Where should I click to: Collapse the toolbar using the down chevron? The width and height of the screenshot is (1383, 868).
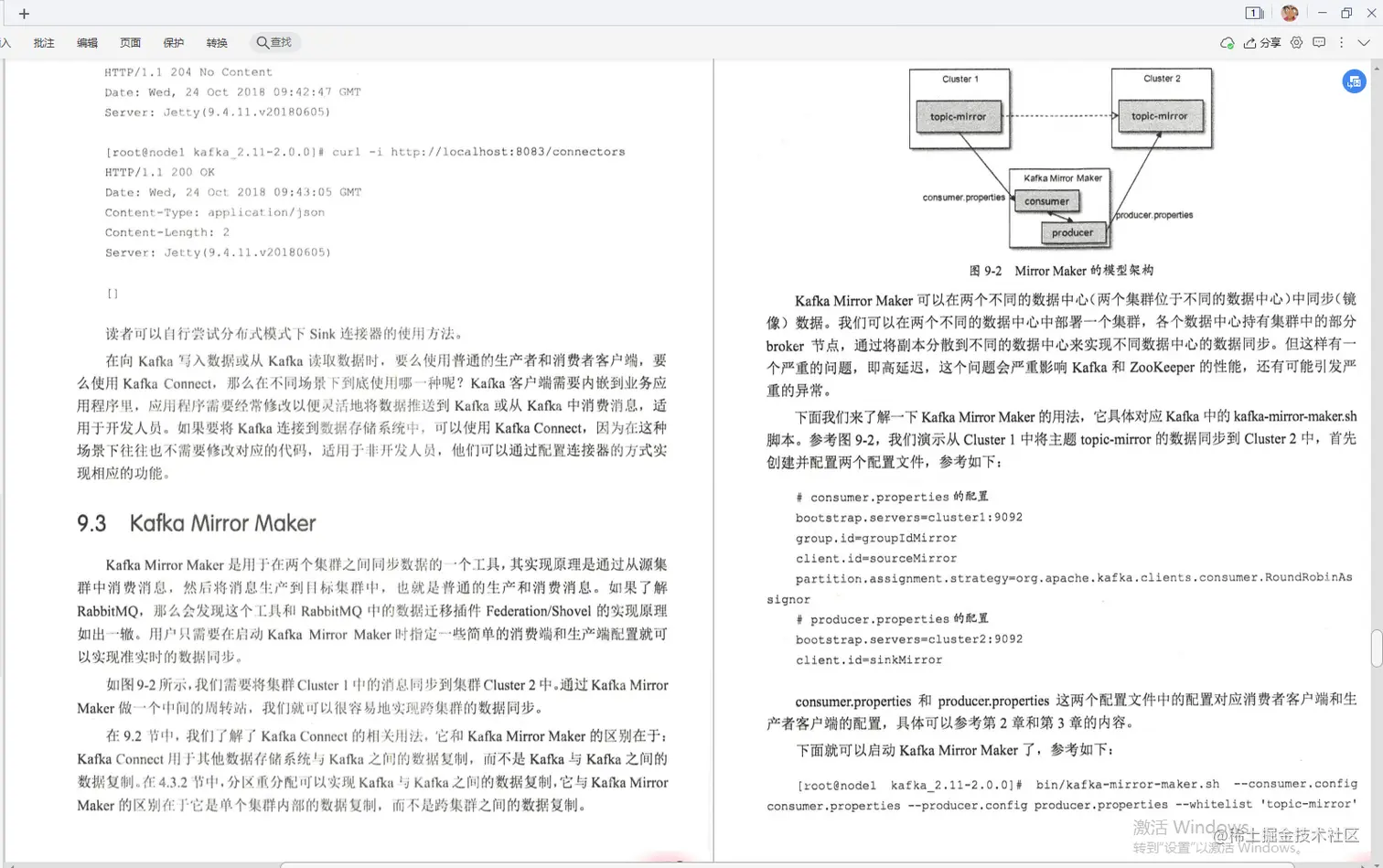pos(1363,42)
